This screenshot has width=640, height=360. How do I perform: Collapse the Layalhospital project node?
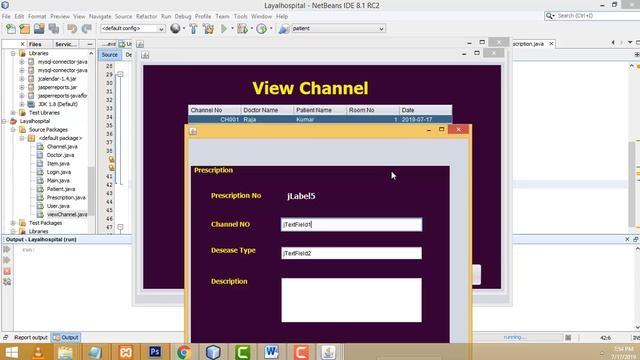[4, 121]
